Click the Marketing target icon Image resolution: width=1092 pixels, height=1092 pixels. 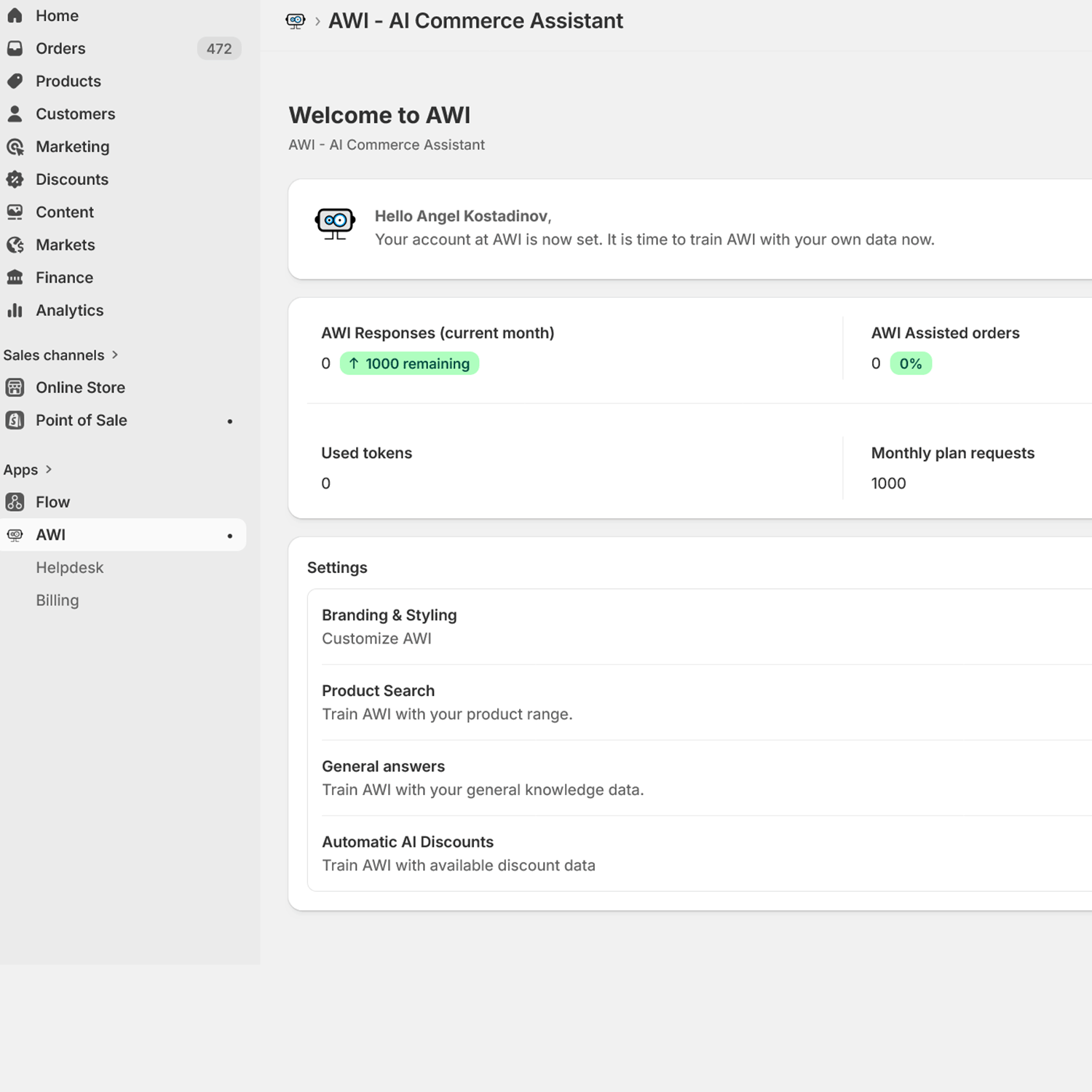pos(15,146)
